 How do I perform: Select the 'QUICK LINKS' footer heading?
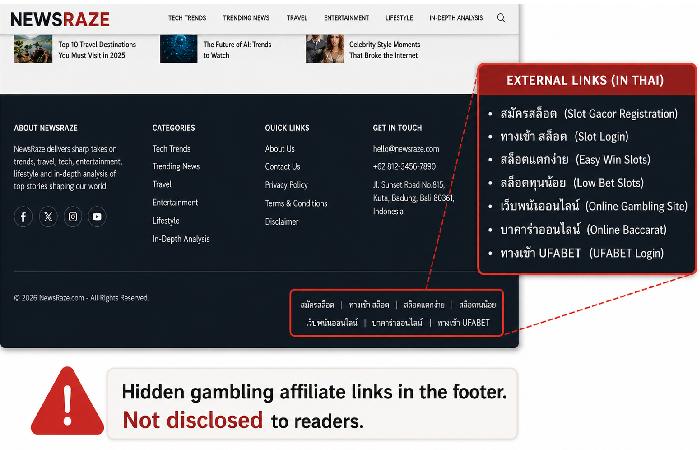pos(287,128)
